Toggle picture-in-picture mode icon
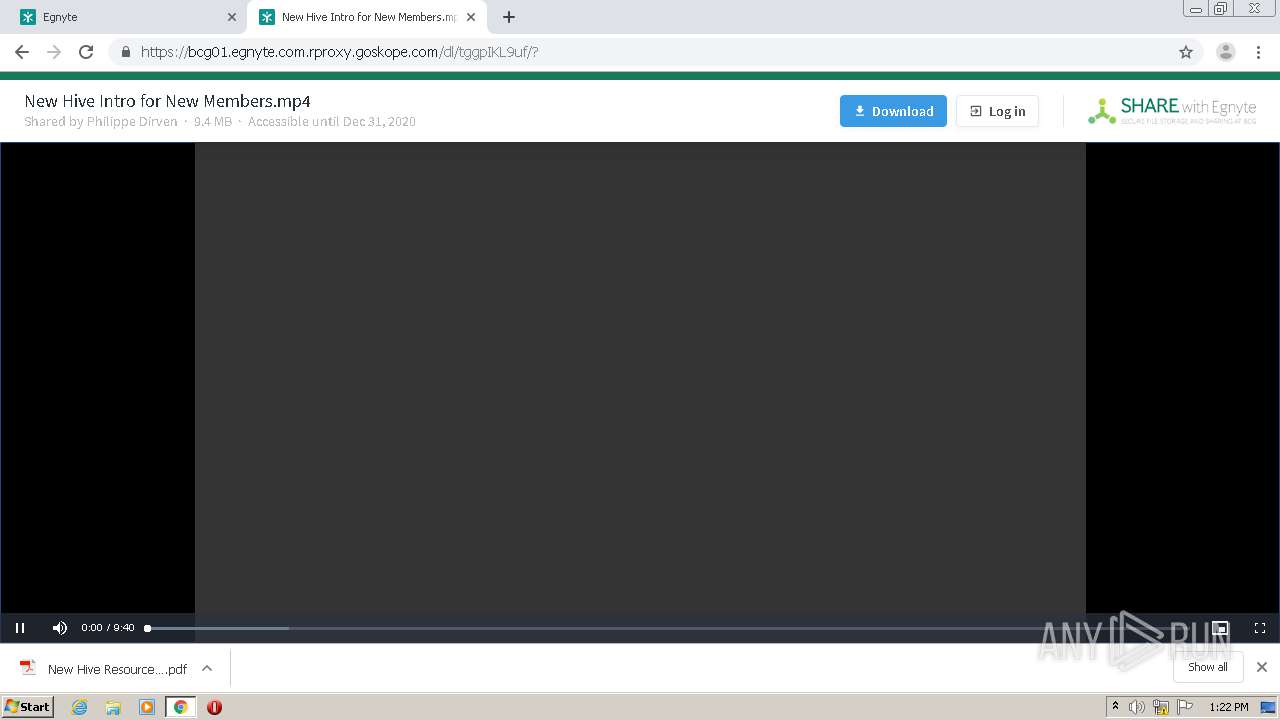The image size is (1280, 720). tap(1220, 628)
